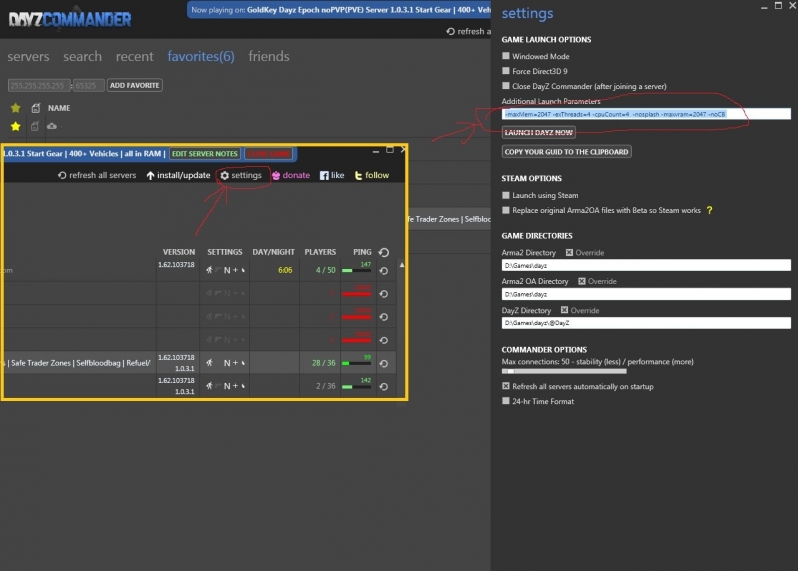798x571 pixels.
Task: Click settings icons in the 28 / 36 row
Action: [225, 363]
